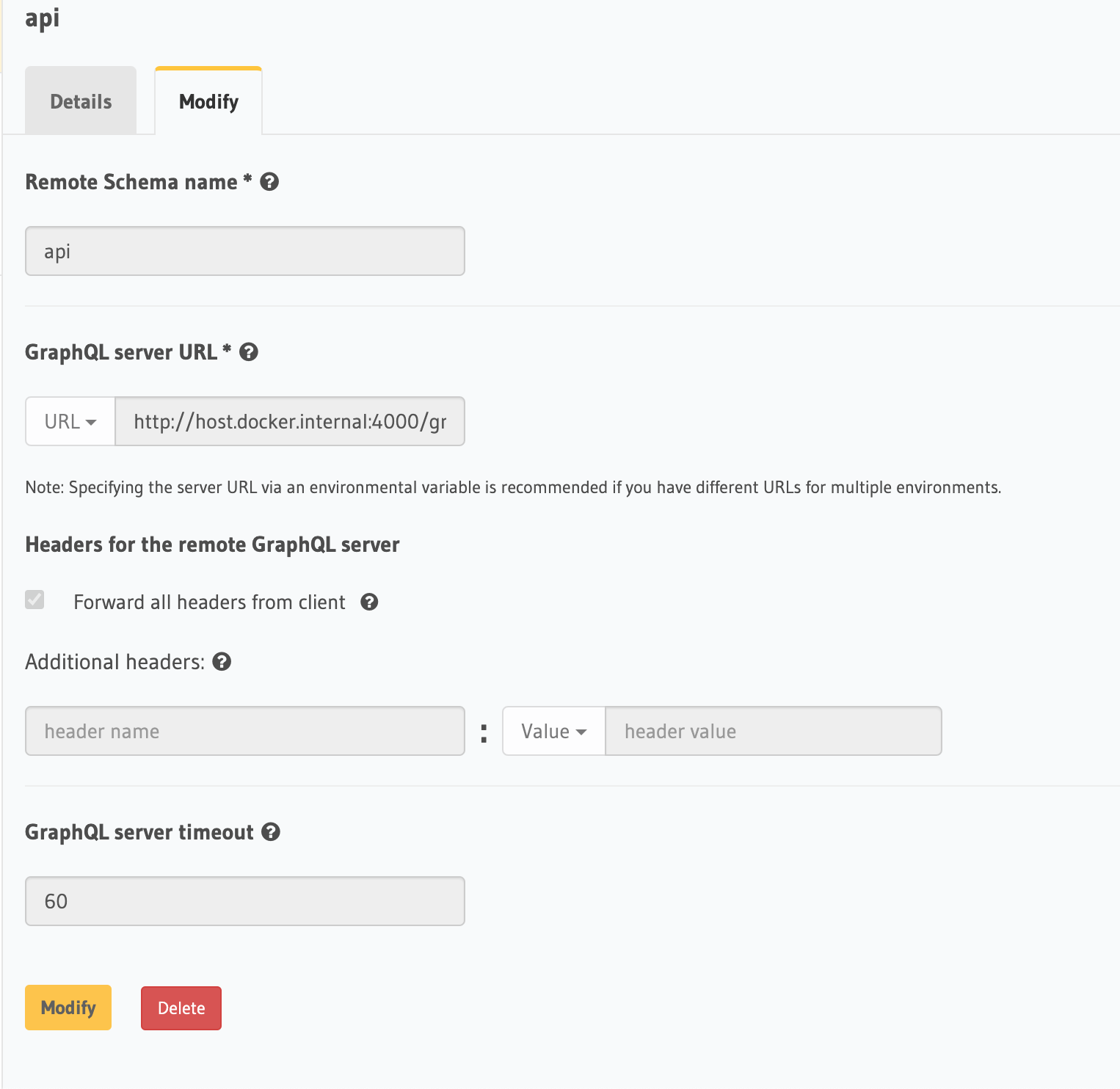Open help icon next to Remote Schema name
This screenshot has height=1089, width=1120.
point(269,182)
